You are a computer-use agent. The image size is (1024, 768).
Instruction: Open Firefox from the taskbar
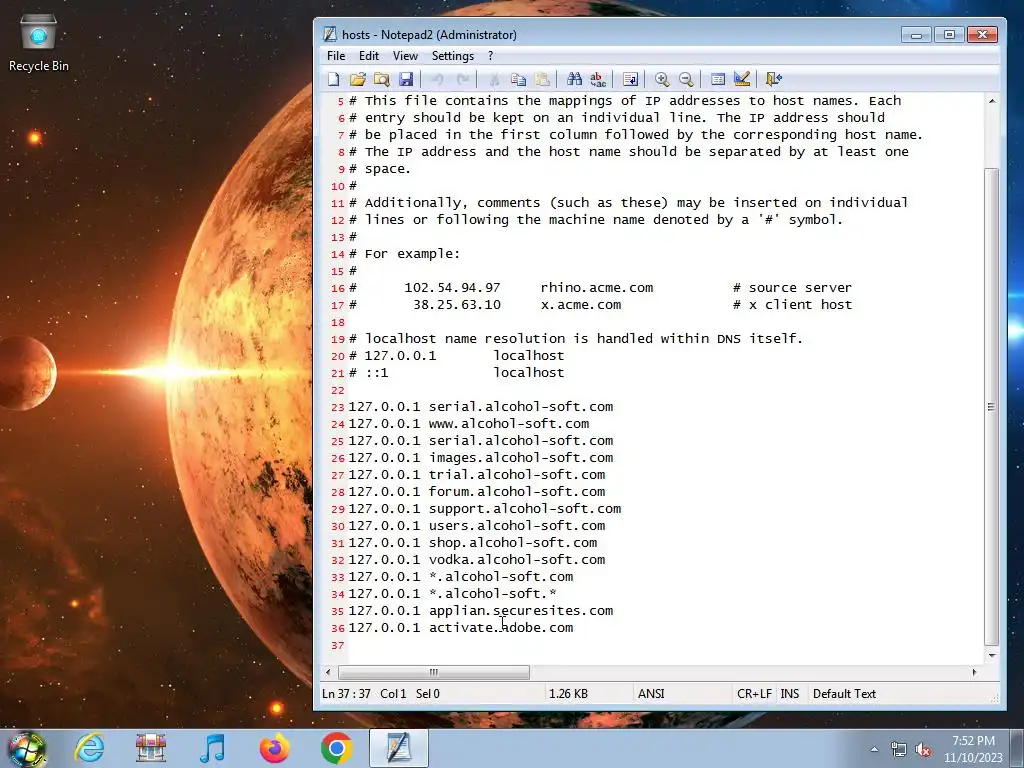click(275, 748)
